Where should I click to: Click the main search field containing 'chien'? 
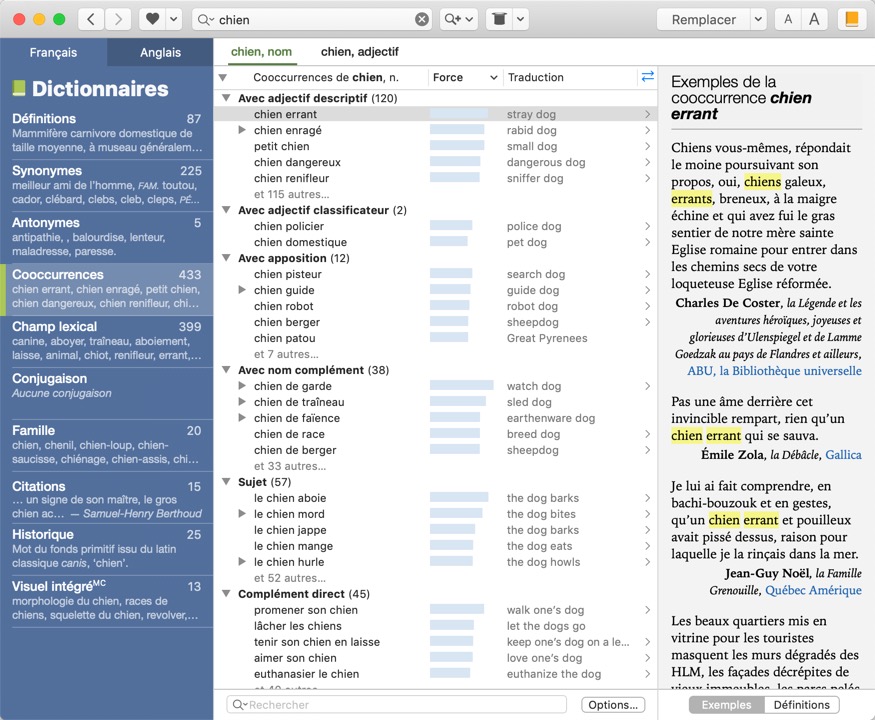tap(312, 20)
